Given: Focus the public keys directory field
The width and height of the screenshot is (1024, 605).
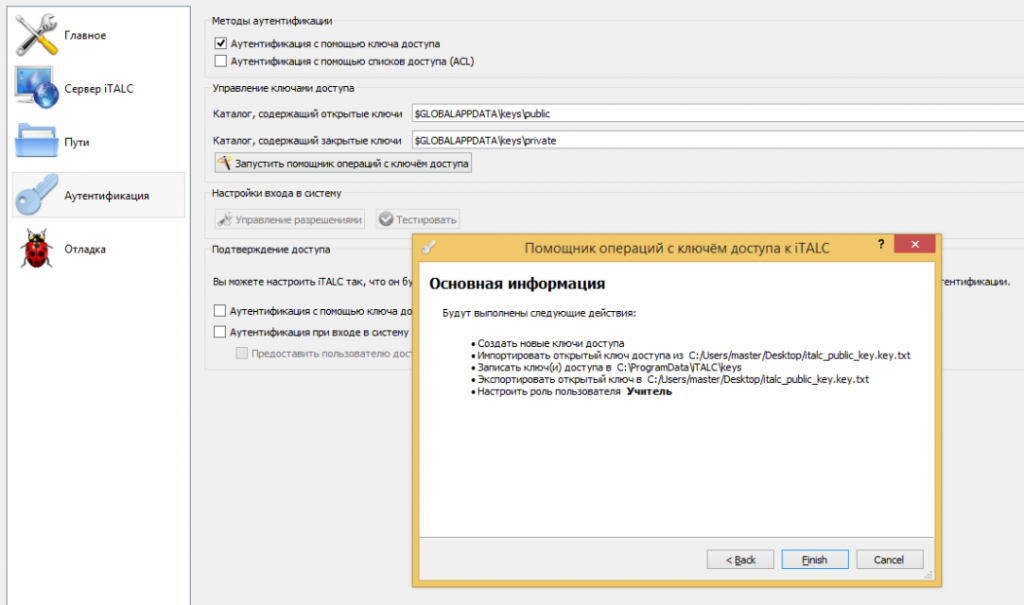Looking at the screenshot, I should point(718,114).
